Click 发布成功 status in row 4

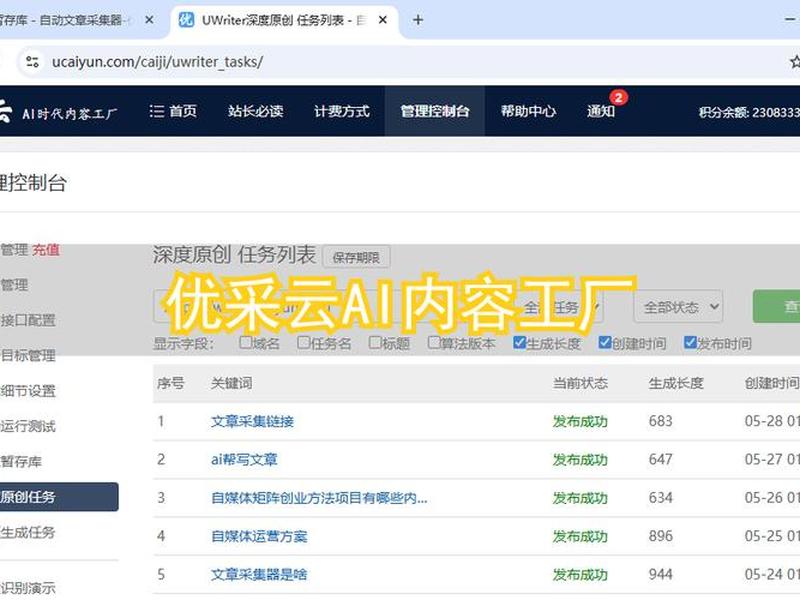click(x=580, y=537)
